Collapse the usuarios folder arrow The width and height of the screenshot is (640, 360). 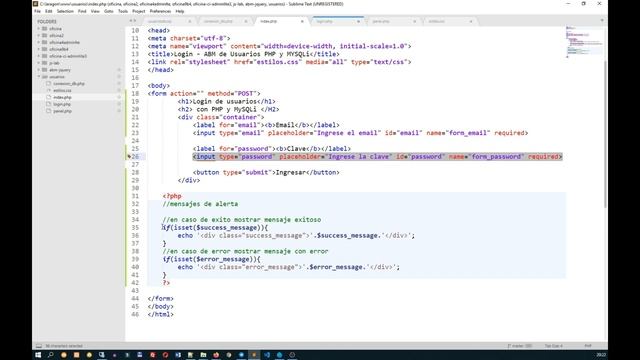(x=39, y=77)
